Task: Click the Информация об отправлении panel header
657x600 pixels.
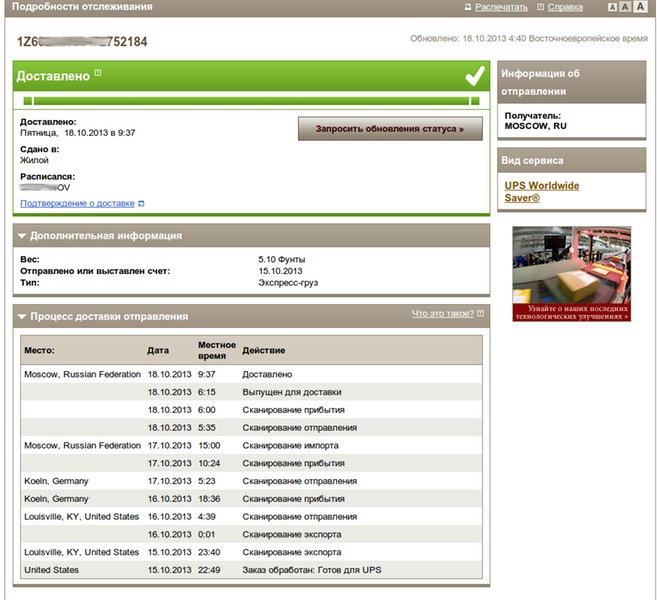Action: tap(572, 82)
